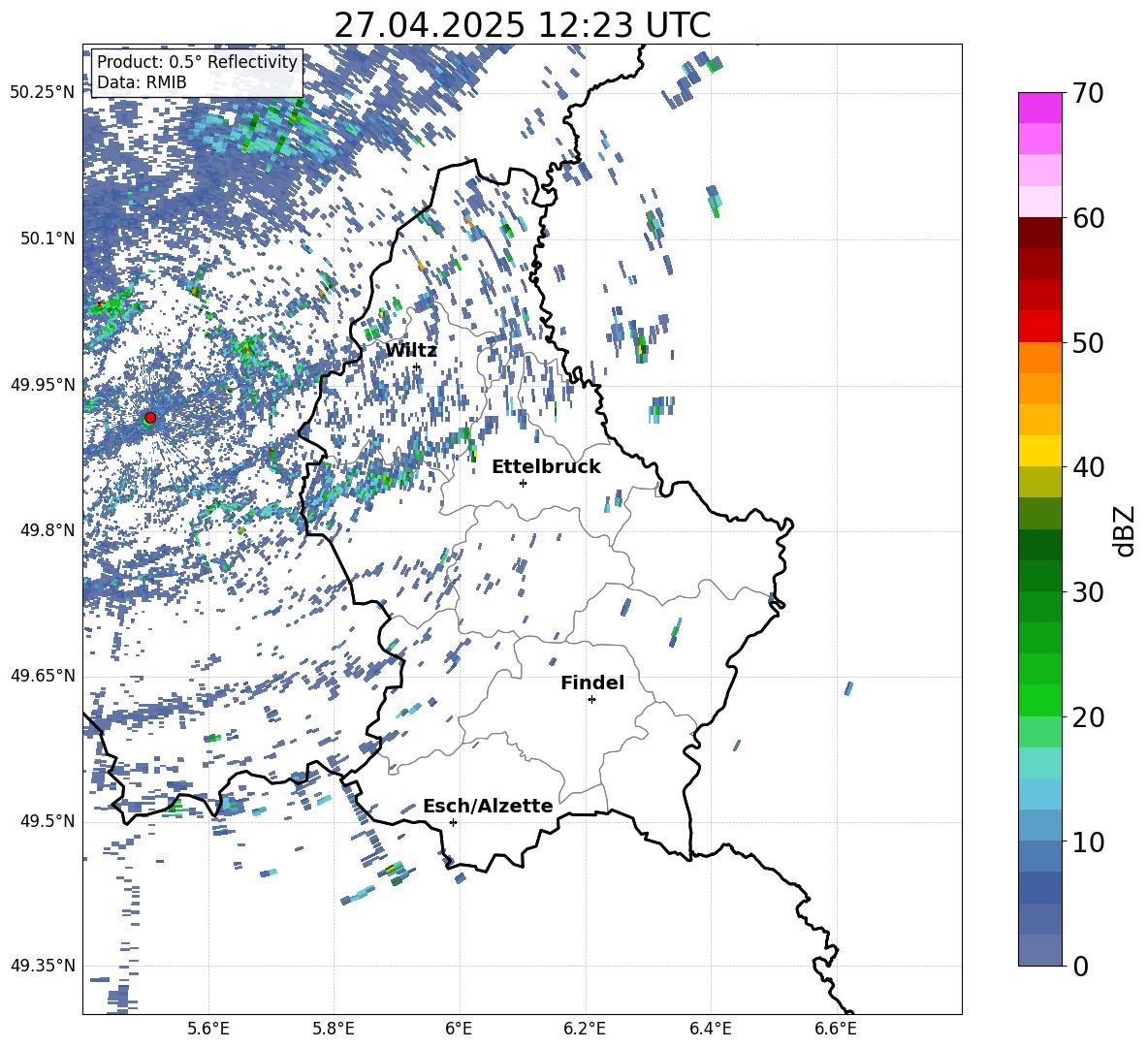The image size is (1148, 1048).
Task: Click the title 27.04.2025 12:23 UTC
Action: pyautogui.click(x=522, y=25)
